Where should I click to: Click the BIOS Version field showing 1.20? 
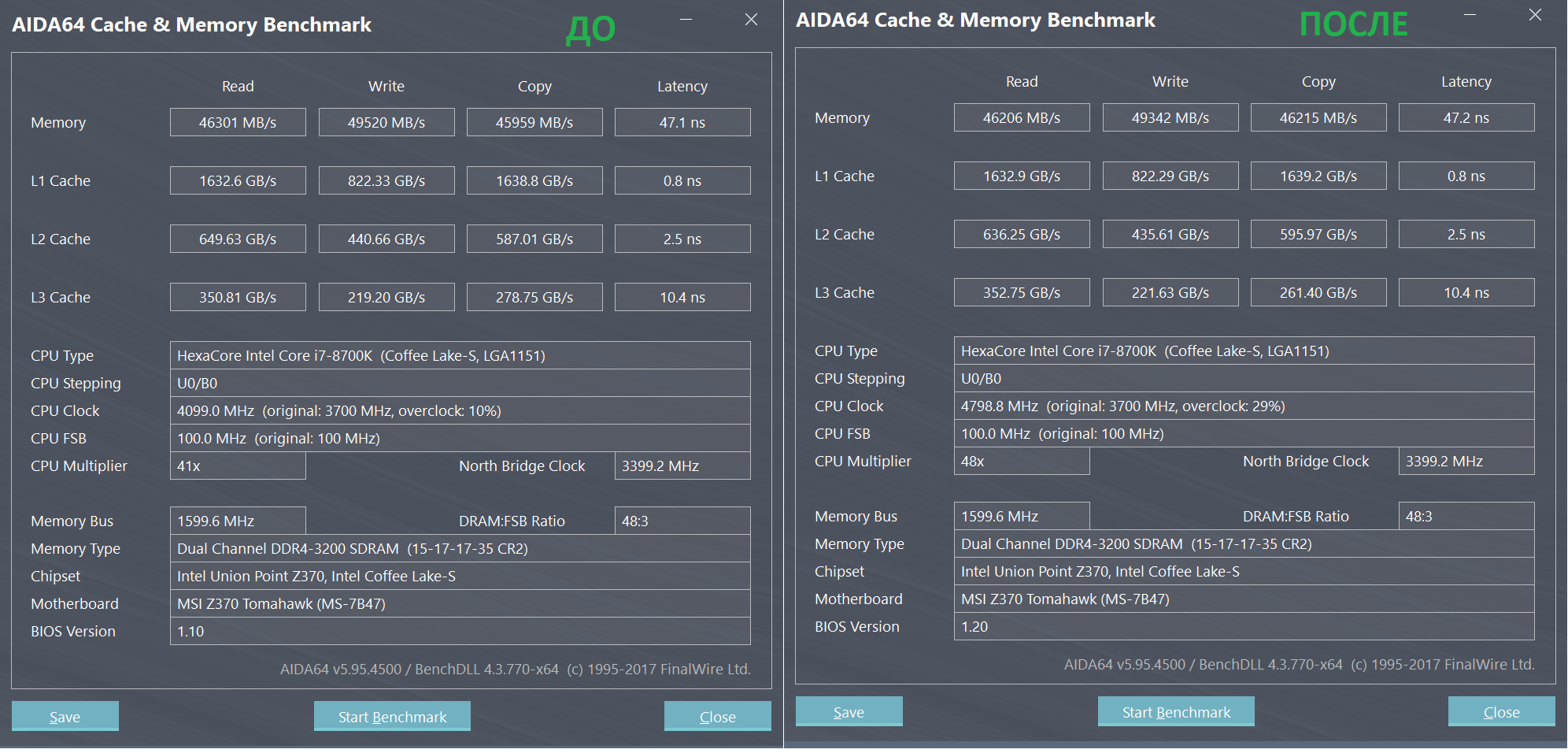point(1244,626)
